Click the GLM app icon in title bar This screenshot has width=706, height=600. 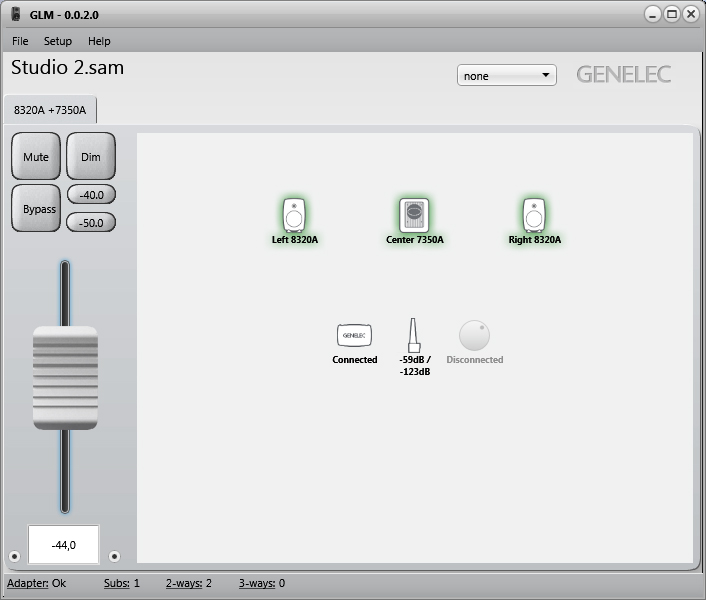[x=16, y=14]
